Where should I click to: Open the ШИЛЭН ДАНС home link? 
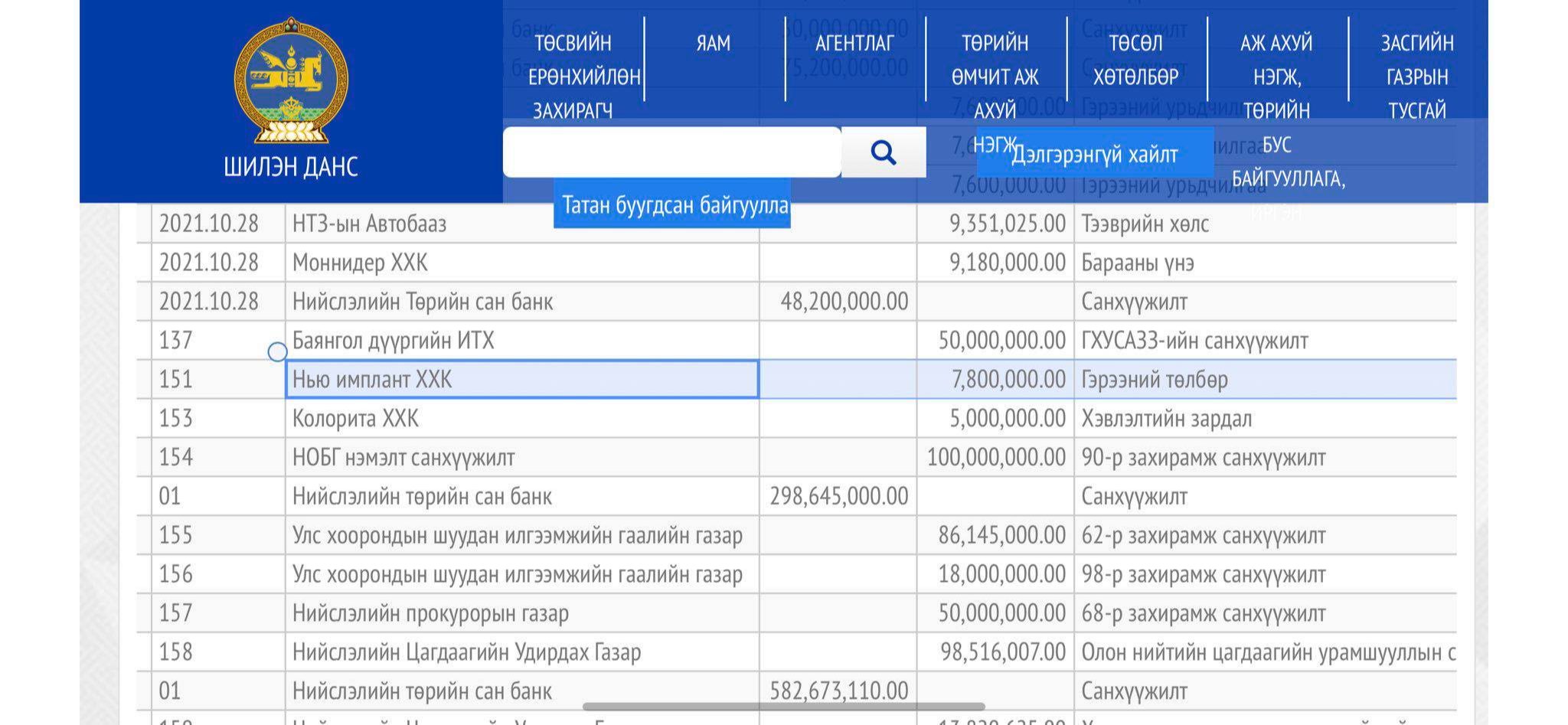pos(291,166)
